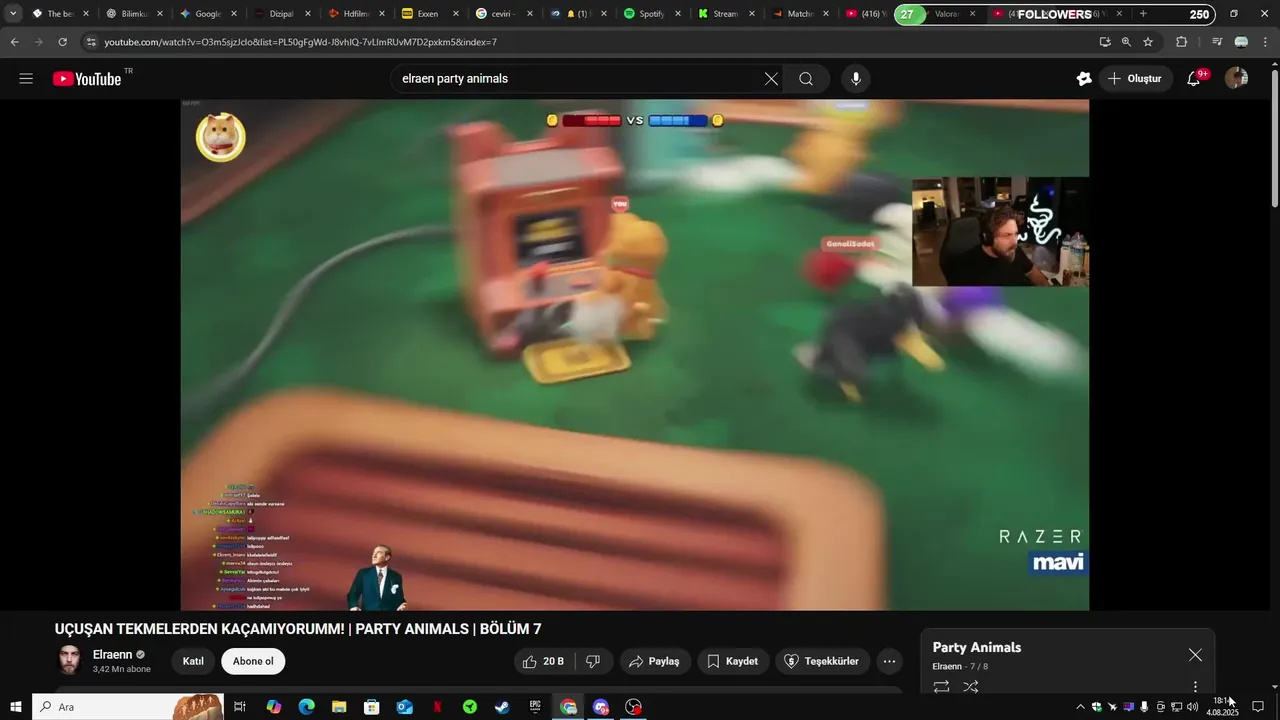Open more actions three-dot menu
Viewport: 1280px width, 720px height.
click(889, 661)
